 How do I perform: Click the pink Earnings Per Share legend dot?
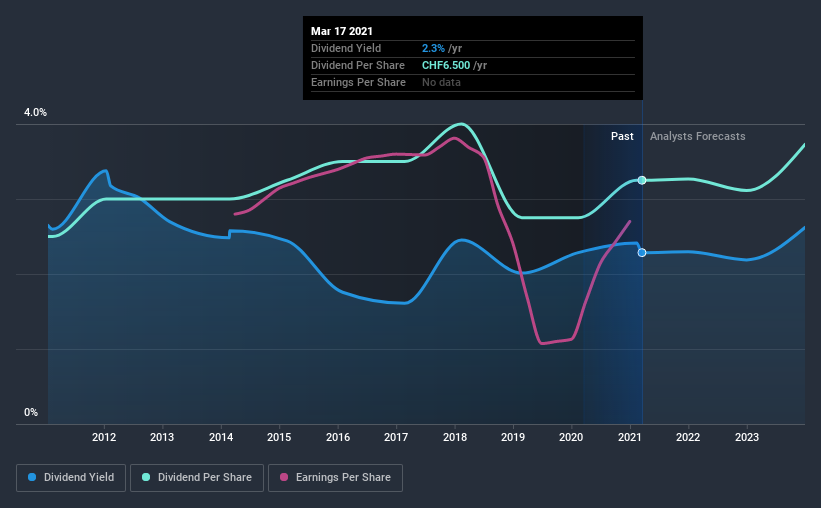pos(284,477)
